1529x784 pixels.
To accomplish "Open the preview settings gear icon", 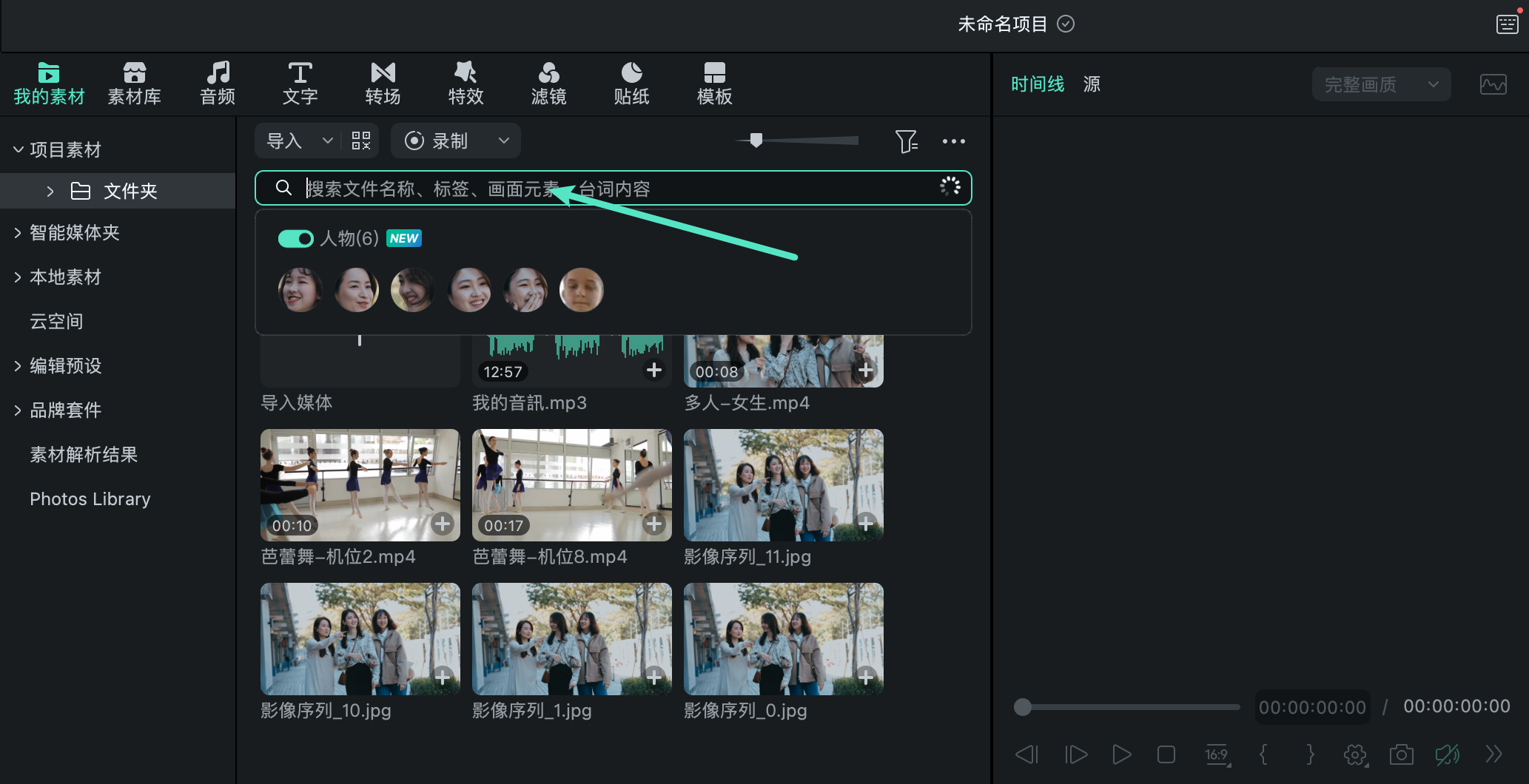I will coord(1355,754).
